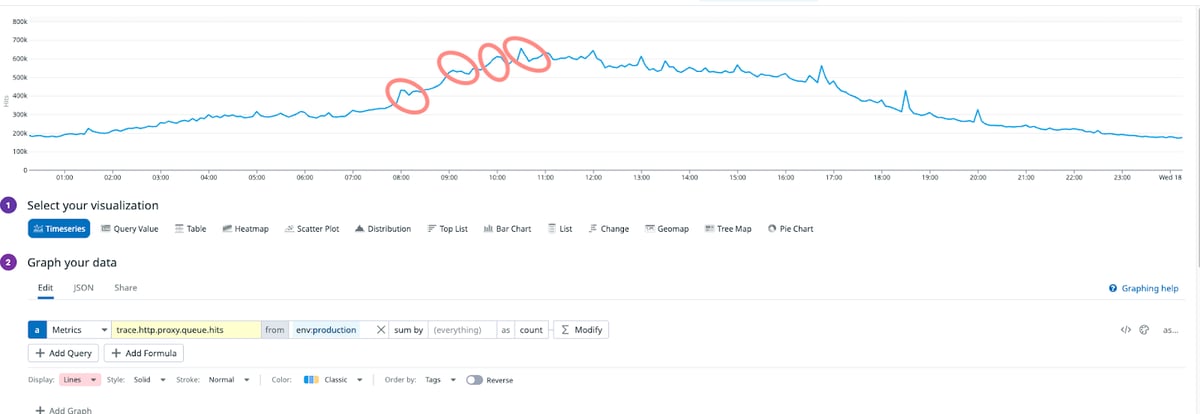Pick the Scatter Plot visualization
This screenshot has width=1200, height=414.
pyautogui.click(x=312, y=229)
